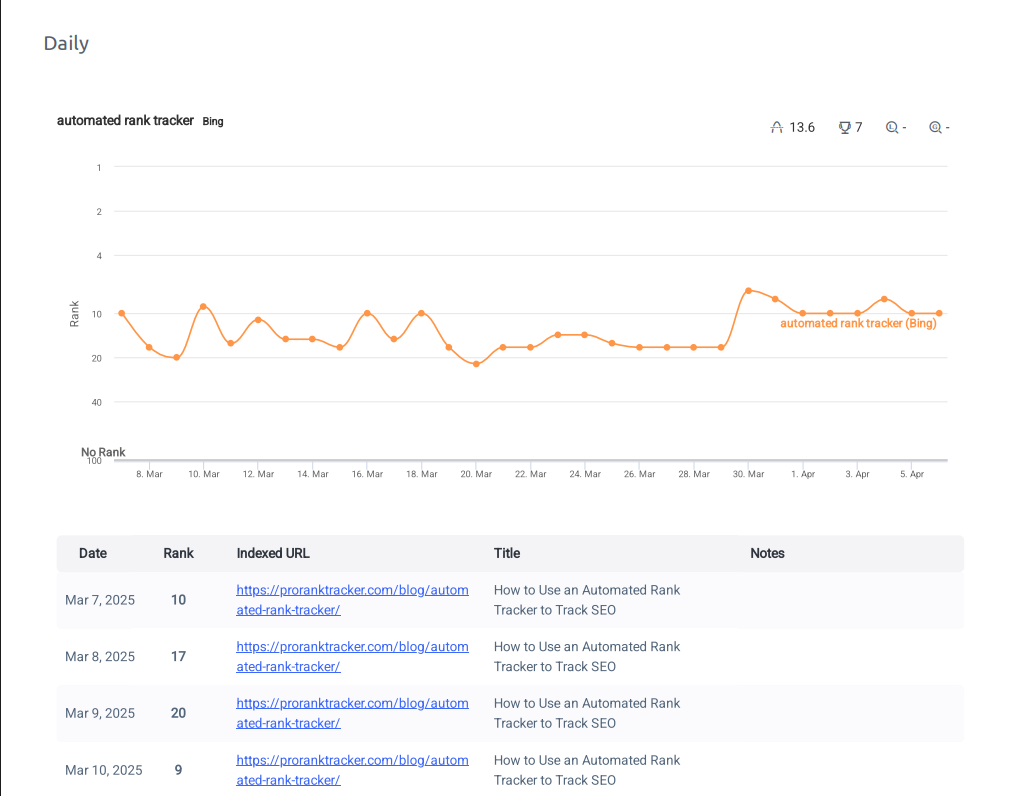Select the 10. Mar data point on chart
Screen dimensions: 1020x796
(x=204, y=306)
